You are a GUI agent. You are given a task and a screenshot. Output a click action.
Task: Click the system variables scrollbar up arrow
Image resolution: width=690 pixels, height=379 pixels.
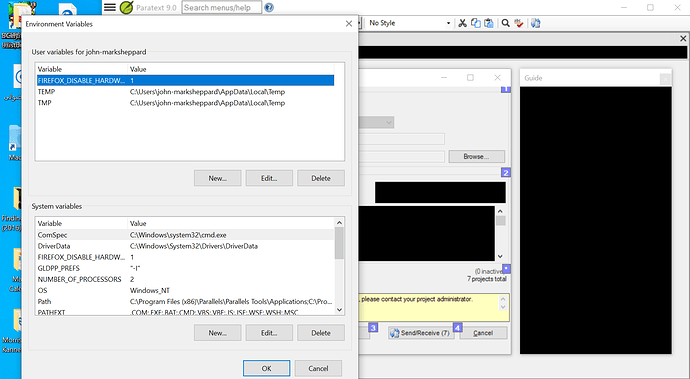point(339,222)
